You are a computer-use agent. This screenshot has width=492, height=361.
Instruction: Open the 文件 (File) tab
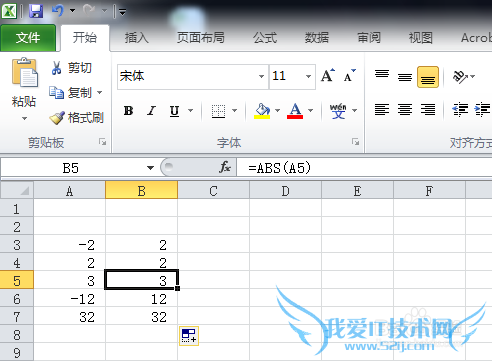coord(28,38)
